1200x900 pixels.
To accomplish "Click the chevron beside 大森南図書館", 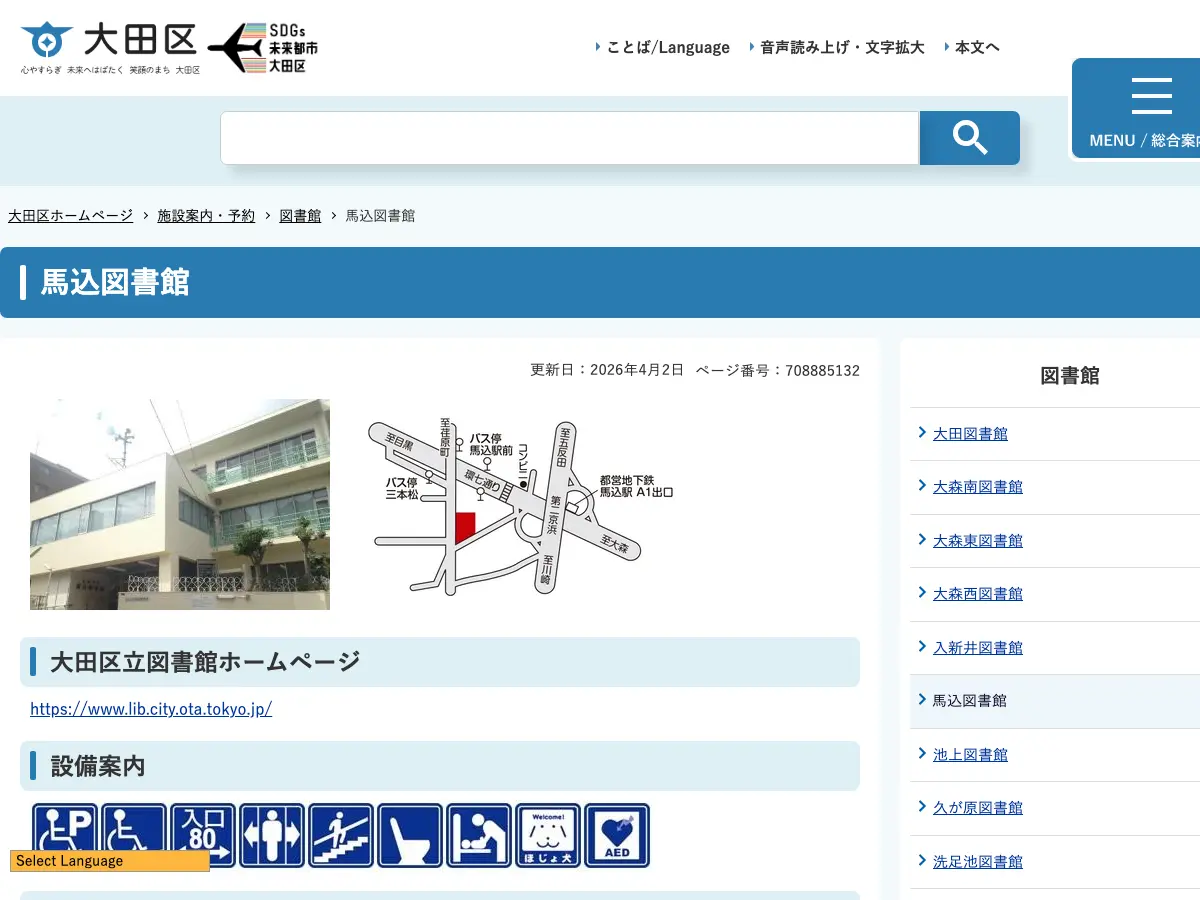I will point(922,485).
